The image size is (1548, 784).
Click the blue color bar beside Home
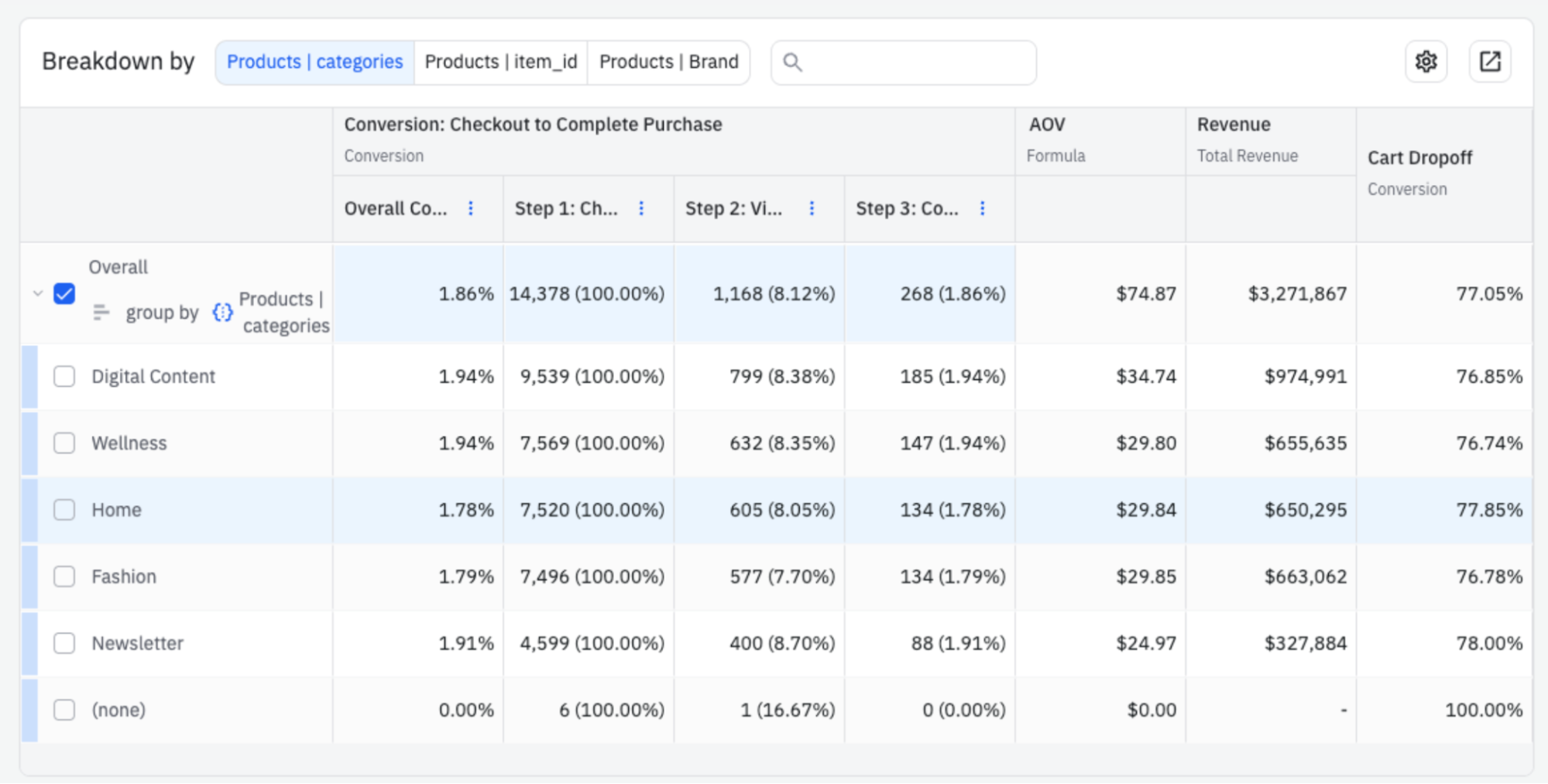pos(29,510)
